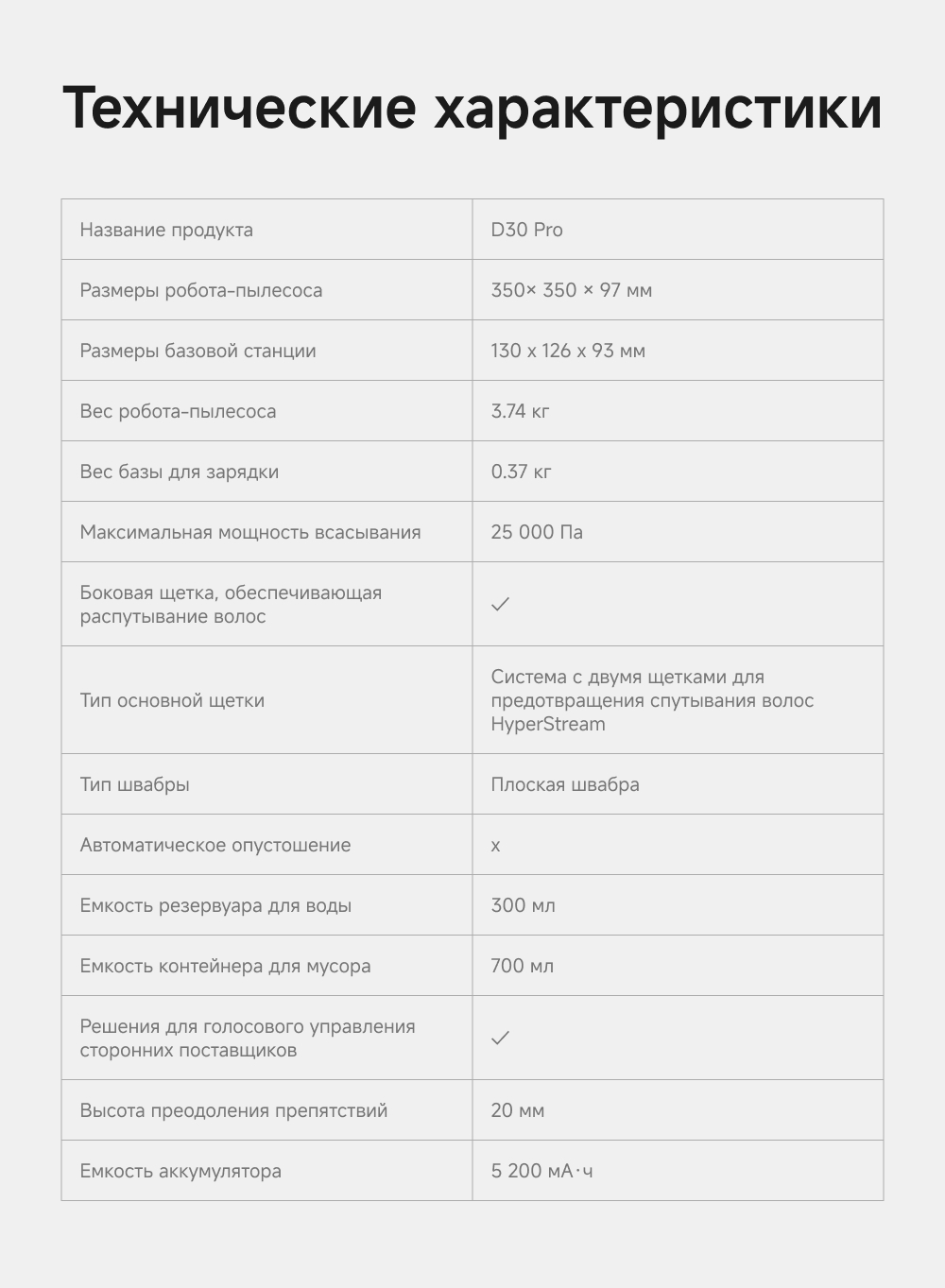Click the Высота преодоления препятствий label
Viewport: 945px width, 1288px height.
point(233,1110)
